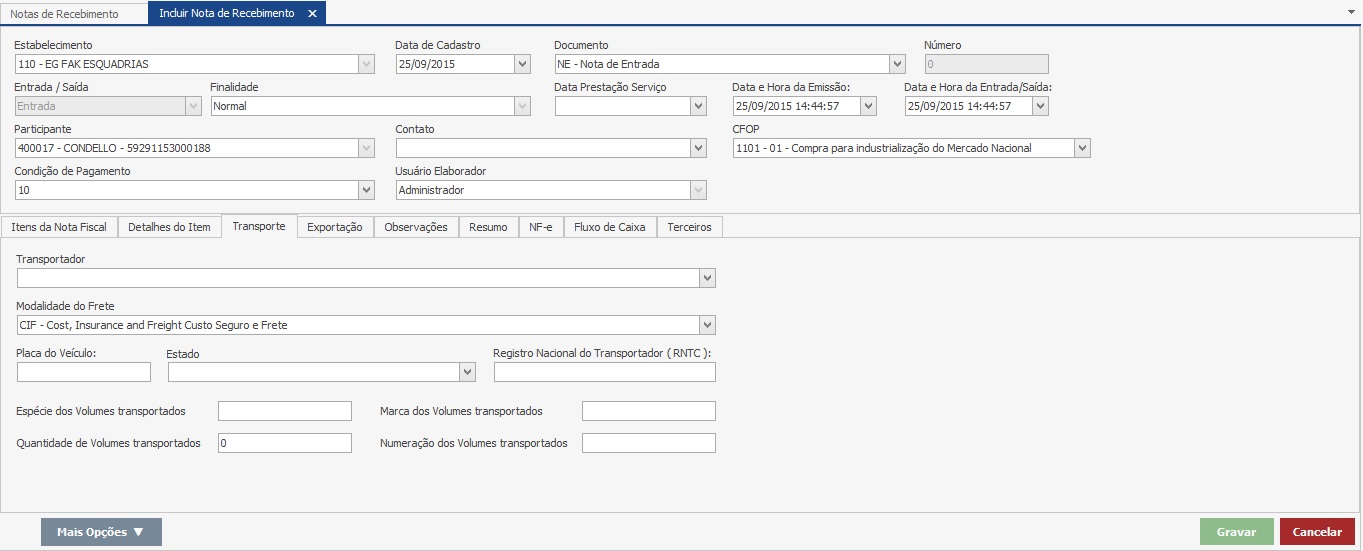This screenshot has height=551, width=1363.
Task: Open the tab list arrow at top right
Action: click(x=1352, y=9)
